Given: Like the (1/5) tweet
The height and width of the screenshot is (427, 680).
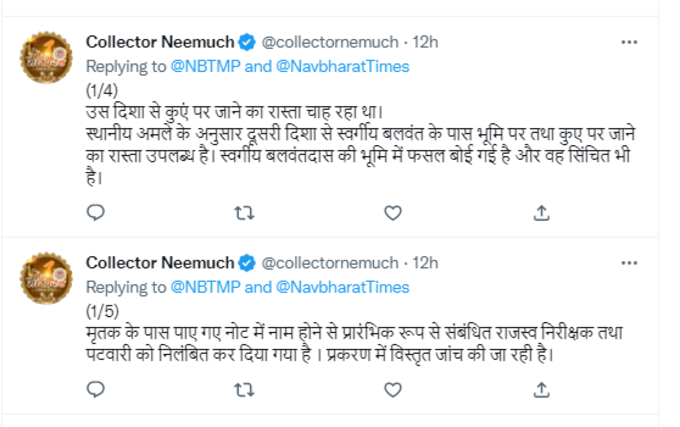Looking at the screenshot, I should pos(393,390).
